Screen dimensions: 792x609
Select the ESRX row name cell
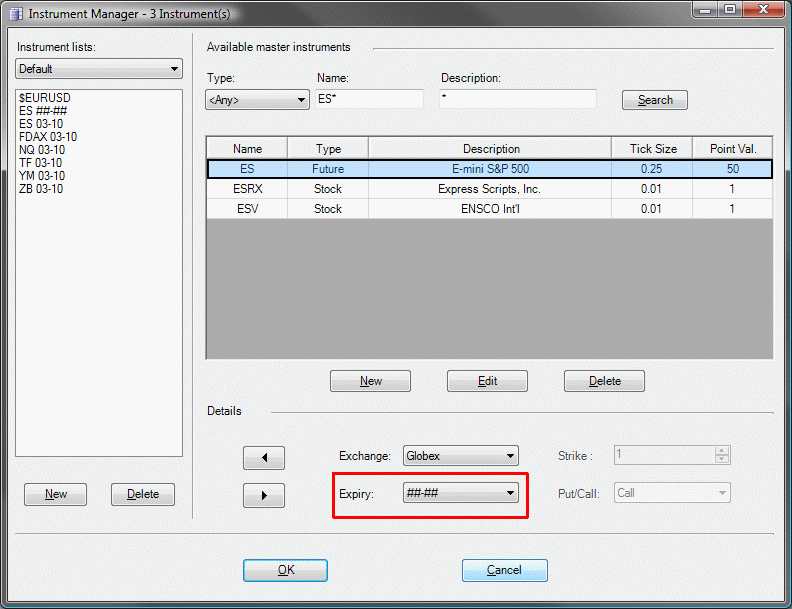[248, 189]
